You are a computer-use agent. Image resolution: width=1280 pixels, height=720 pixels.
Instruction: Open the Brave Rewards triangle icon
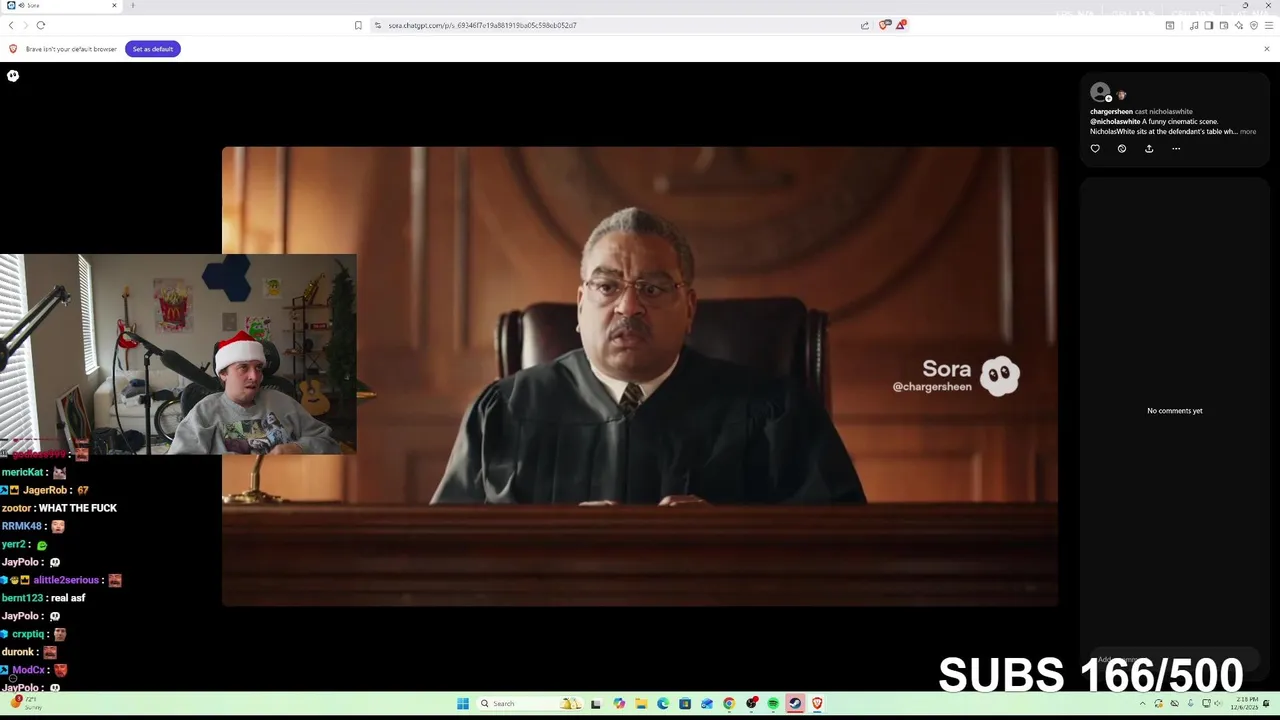click(x=900, y=25)
